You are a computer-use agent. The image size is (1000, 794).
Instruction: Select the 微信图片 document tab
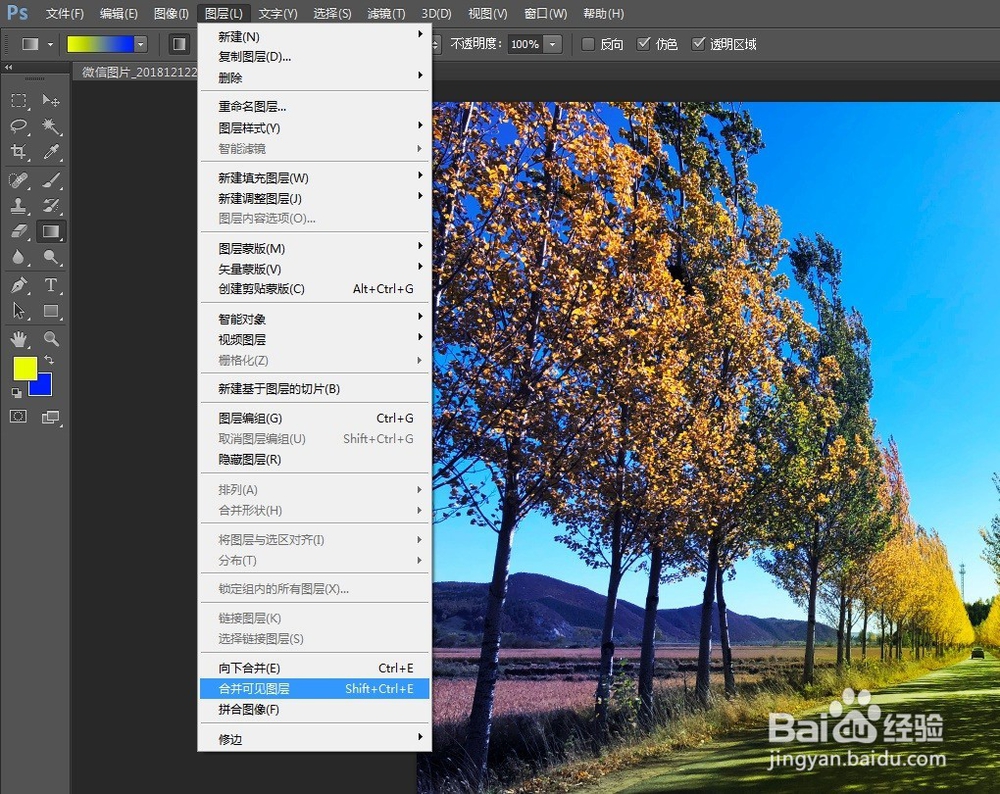pyautogui.click(x=135, y=72)
